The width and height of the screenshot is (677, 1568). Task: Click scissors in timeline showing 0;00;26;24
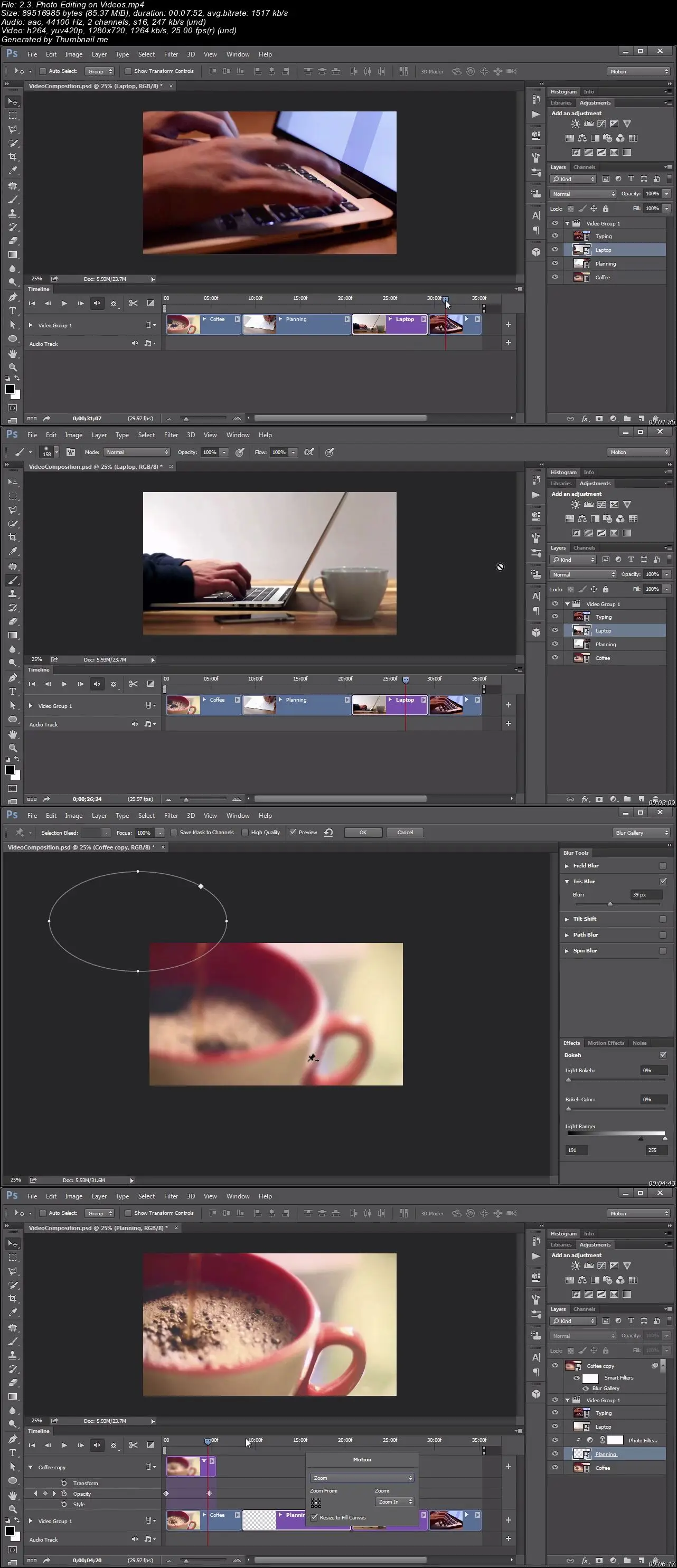133,684
